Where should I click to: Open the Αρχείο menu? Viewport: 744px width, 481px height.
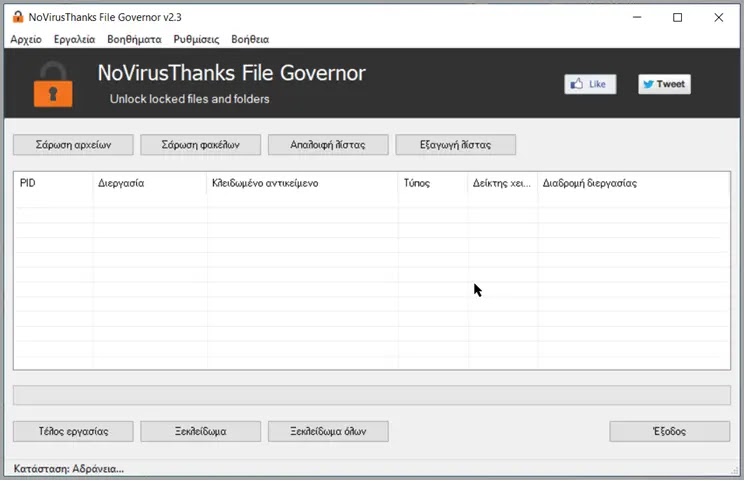(x=26, y=39)
